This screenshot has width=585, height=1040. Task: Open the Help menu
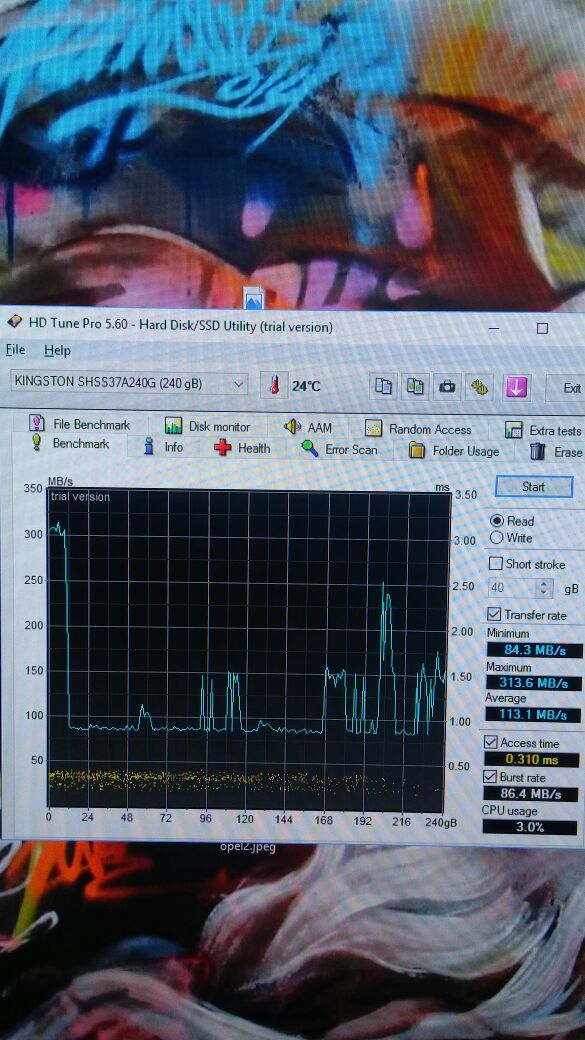pyautogui.click(x=57, y=350)
